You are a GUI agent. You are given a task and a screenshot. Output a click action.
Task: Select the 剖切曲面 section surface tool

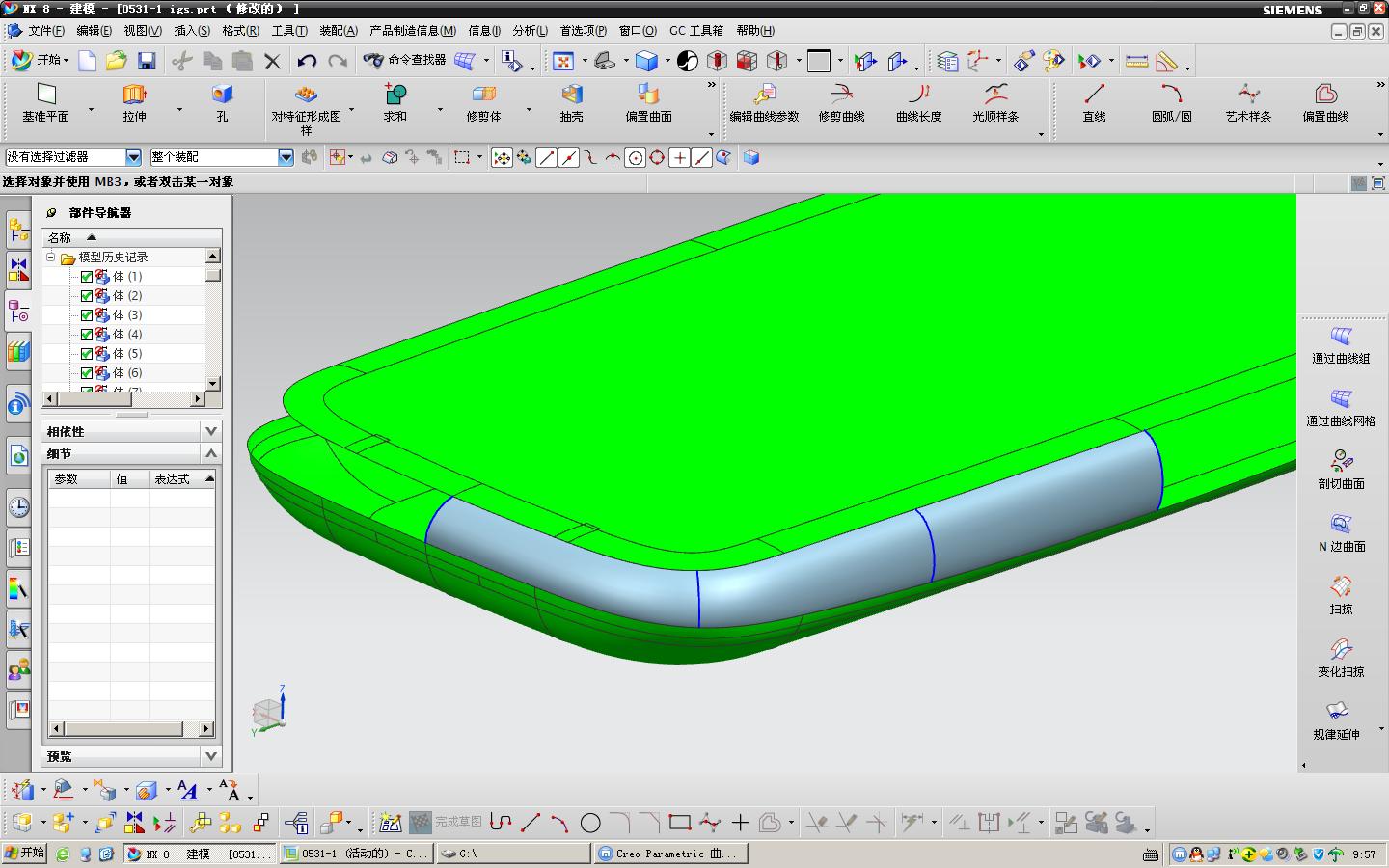coord(1341,471)
